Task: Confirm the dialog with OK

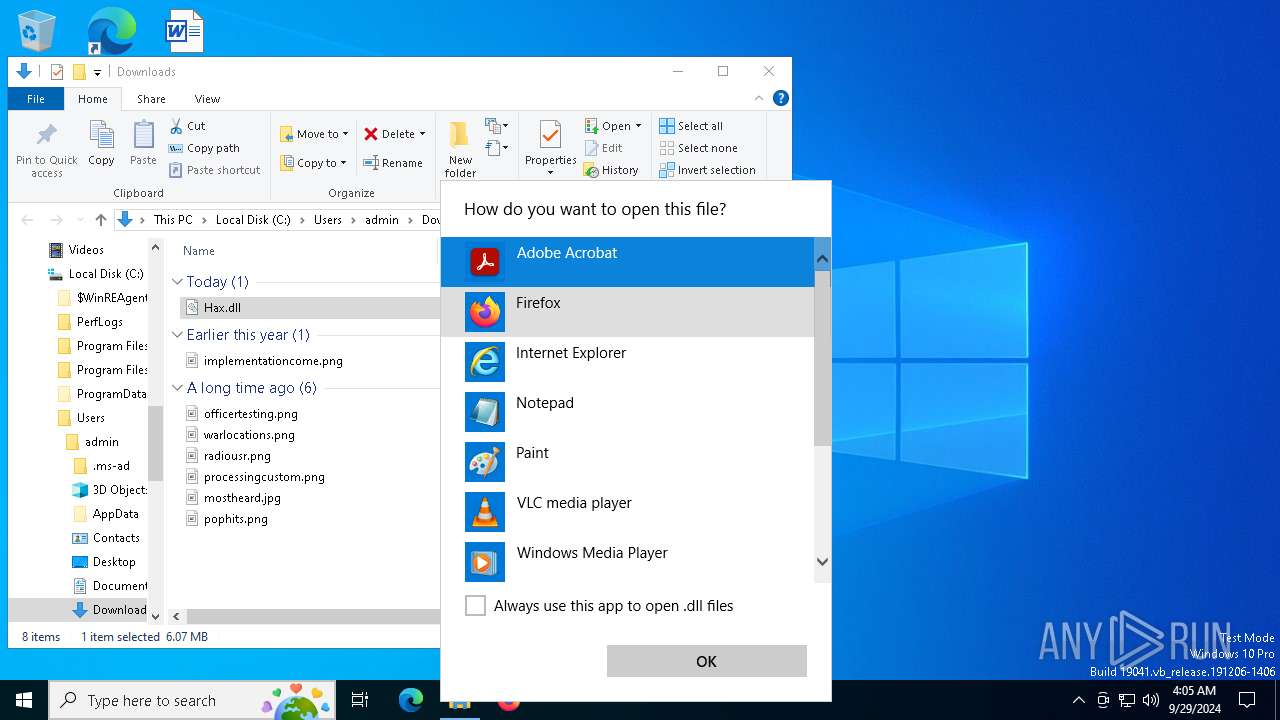Action: [706, 661]
